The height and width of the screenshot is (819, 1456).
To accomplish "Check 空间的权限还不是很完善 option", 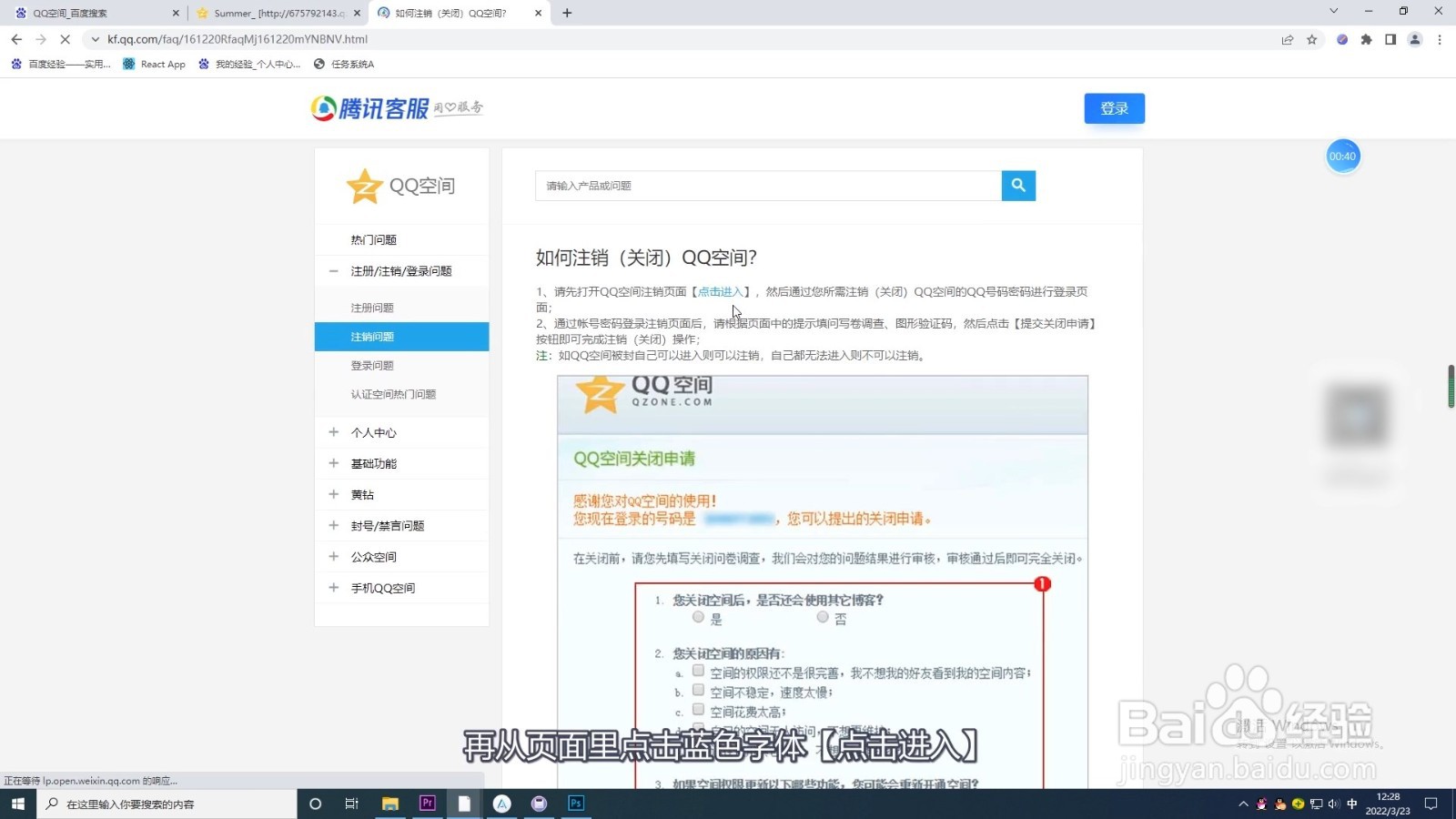I will [x=698, y=671].
